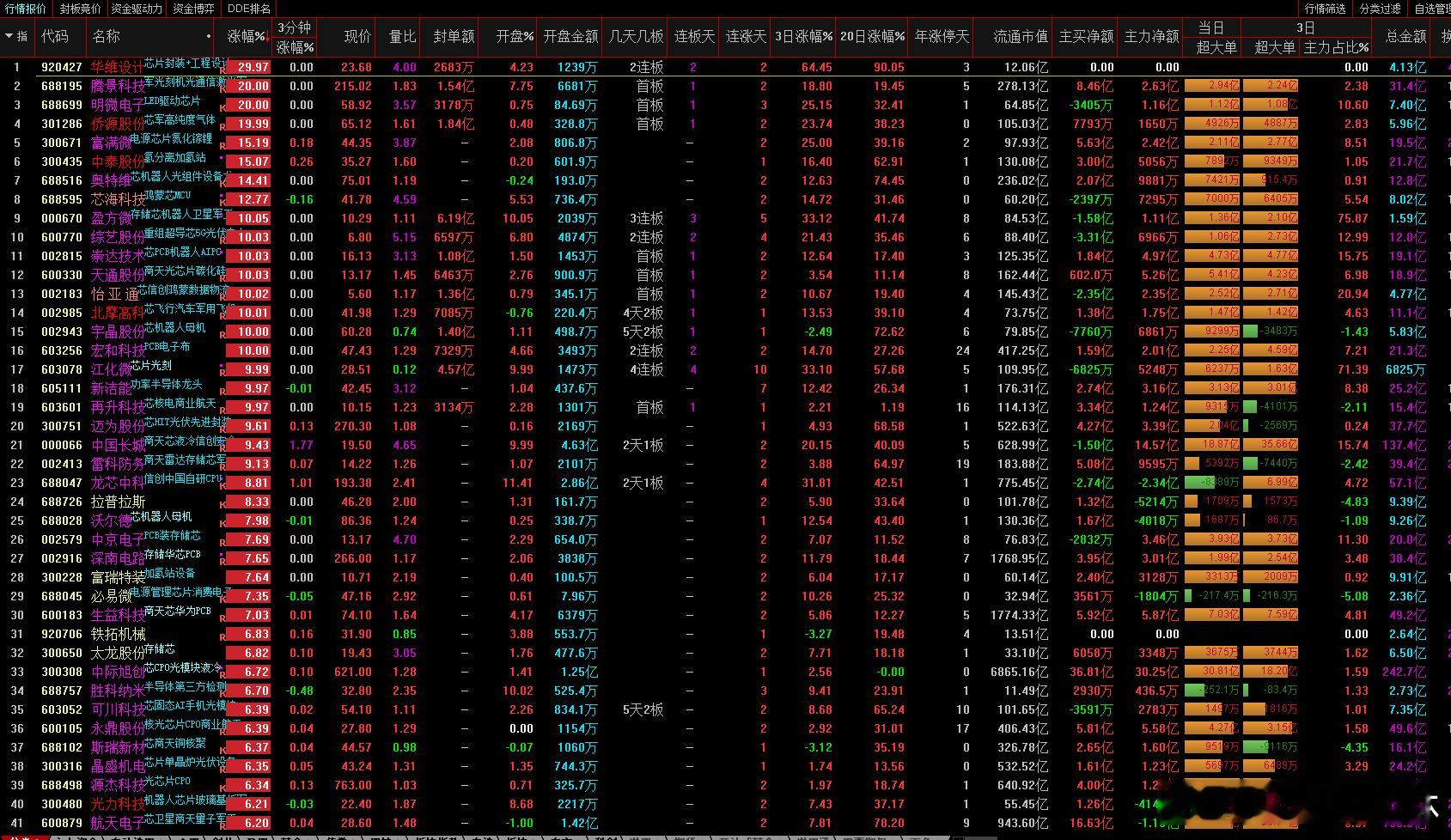Sort by the 几天几板 column header
This screenshot has height=840, width=1451.
coord(636,36)
